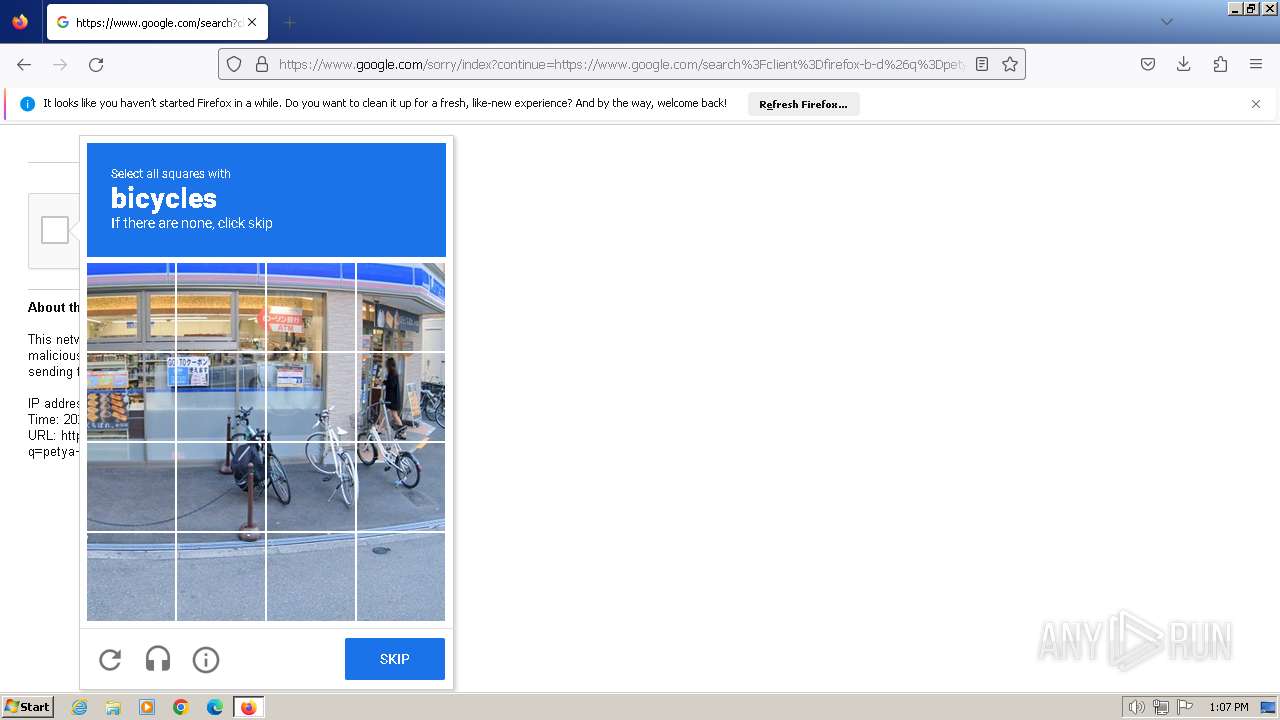Bookmark this page with the star
The height and width of the screenshot is (720, 1280).
pyautogui.click(x=1010, y=64)
